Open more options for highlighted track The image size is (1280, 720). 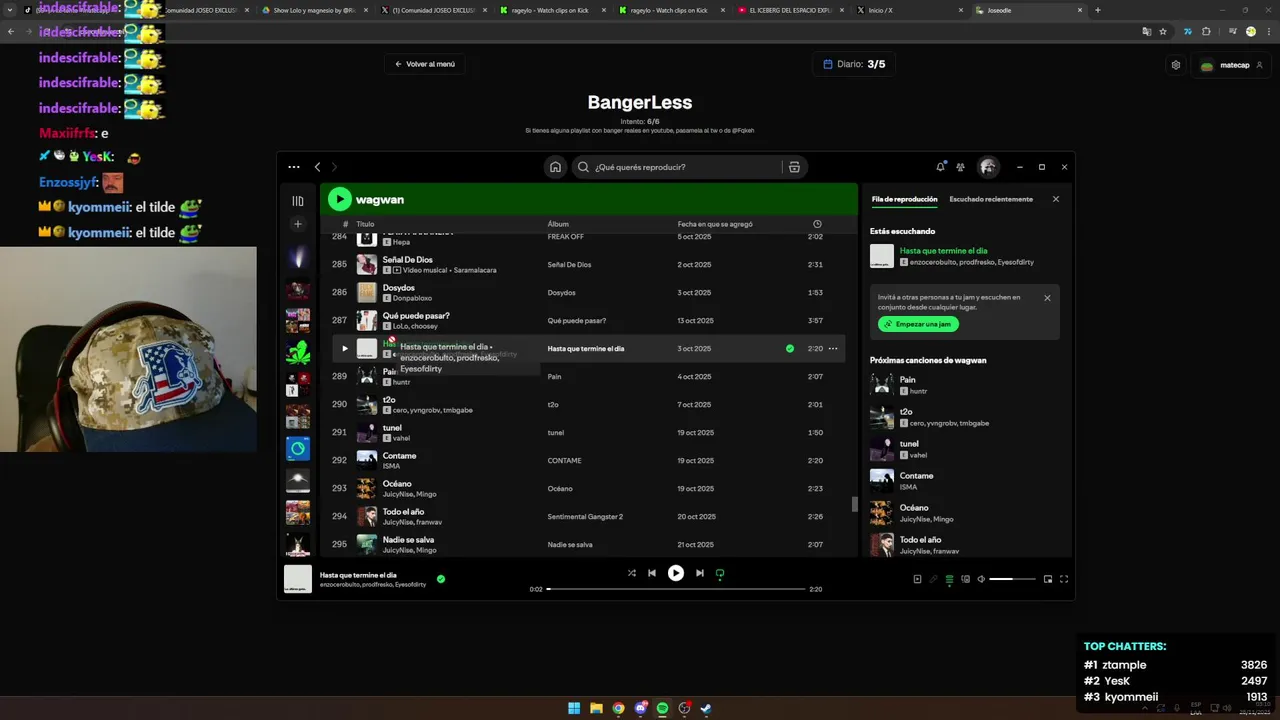point(833,349)
